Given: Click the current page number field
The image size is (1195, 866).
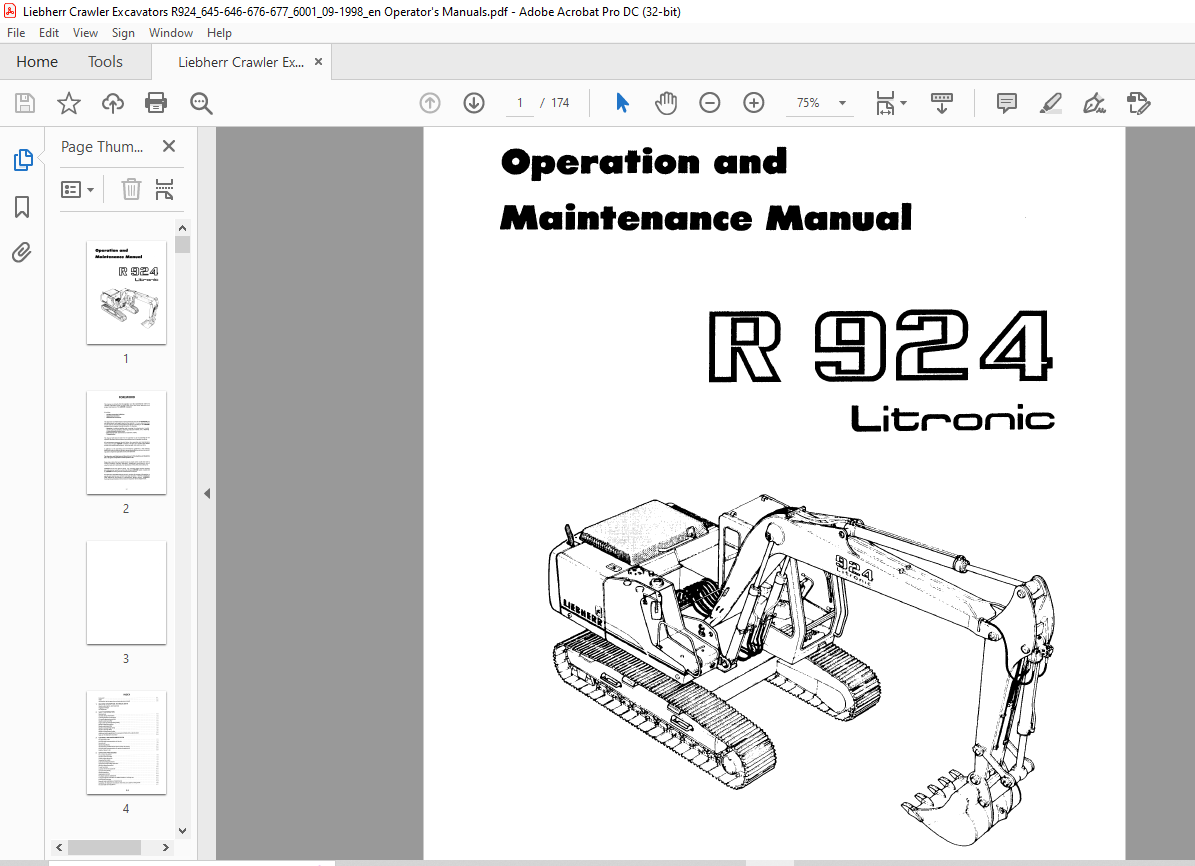Looking at the screenshot, I should 520,103.
